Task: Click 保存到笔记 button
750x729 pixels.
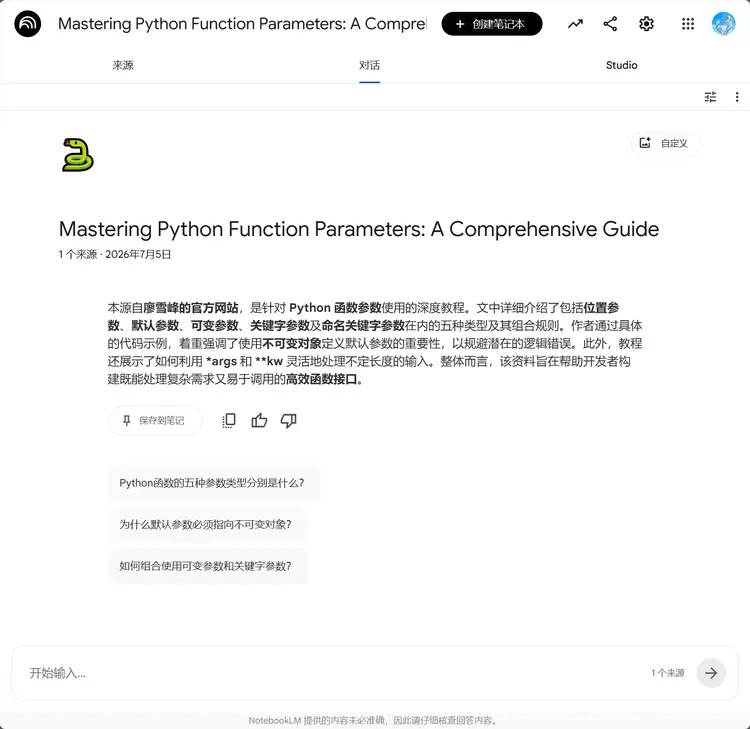Action: click(155, 420)
